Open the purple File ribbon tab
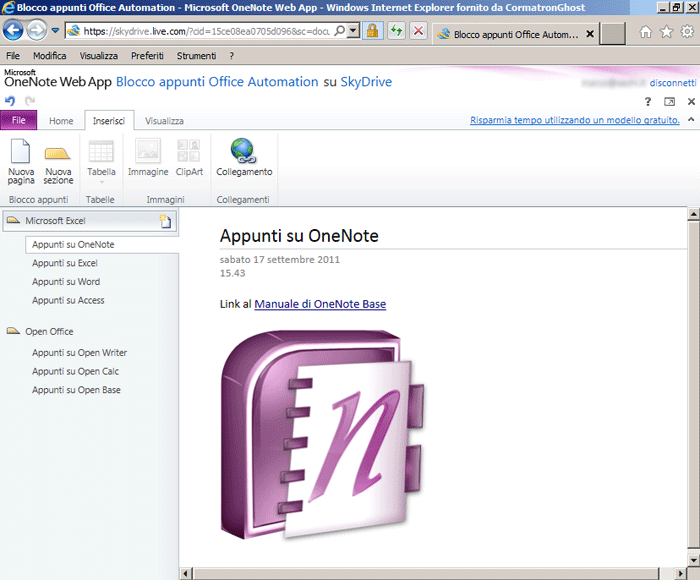This screenshot has width=700, height=580. tap(19, 120)
